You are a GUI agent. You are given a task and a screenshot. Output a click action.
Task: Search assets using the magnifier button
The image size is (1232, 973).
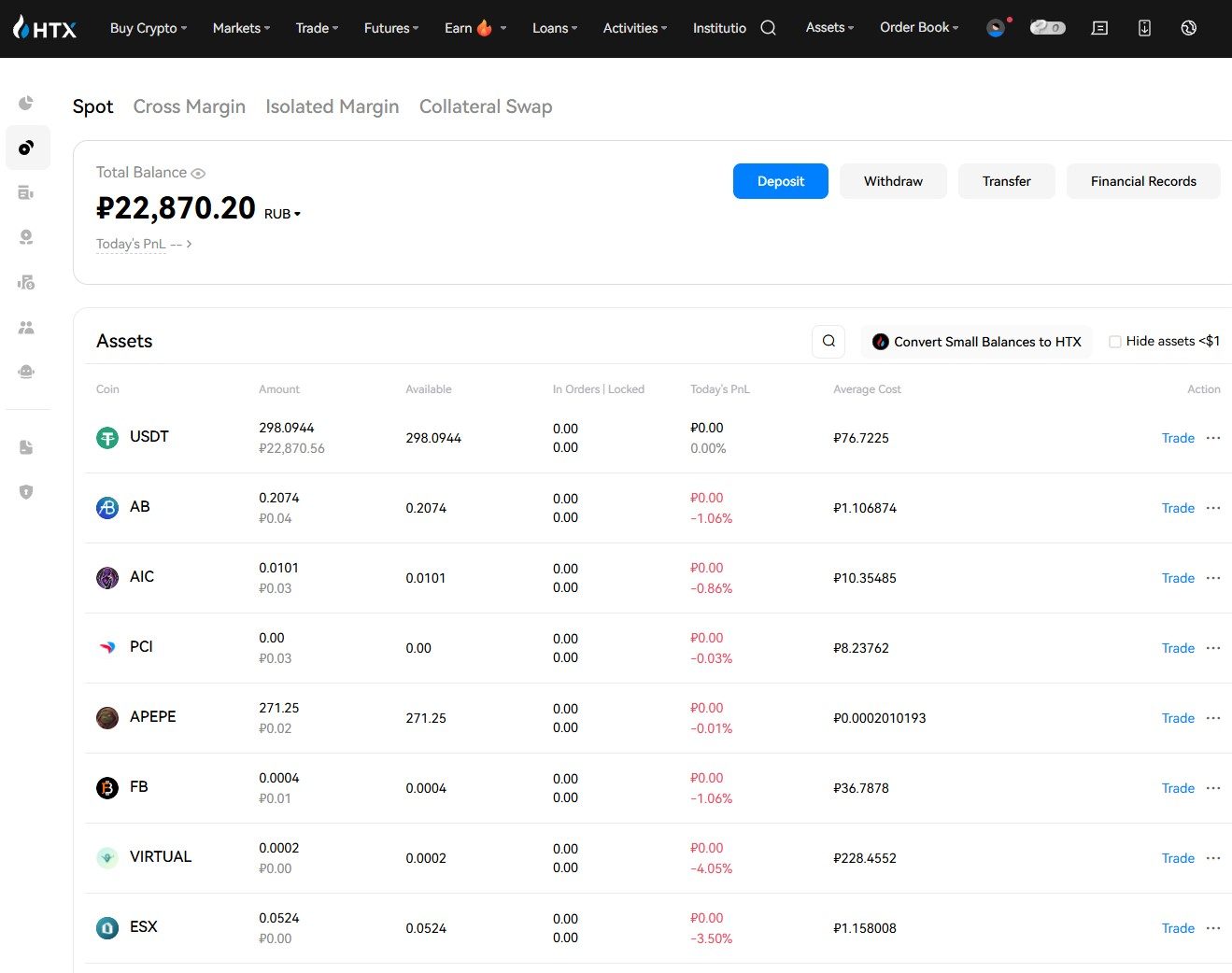coord(828,342)
